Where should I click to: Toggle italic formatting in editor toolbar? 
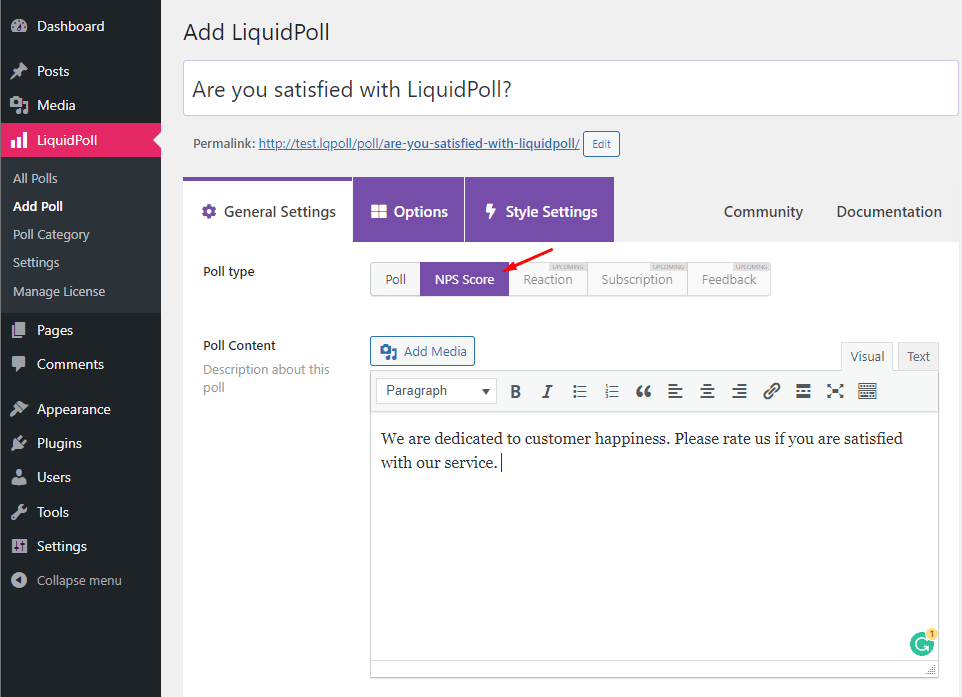[x=547, y=391]
